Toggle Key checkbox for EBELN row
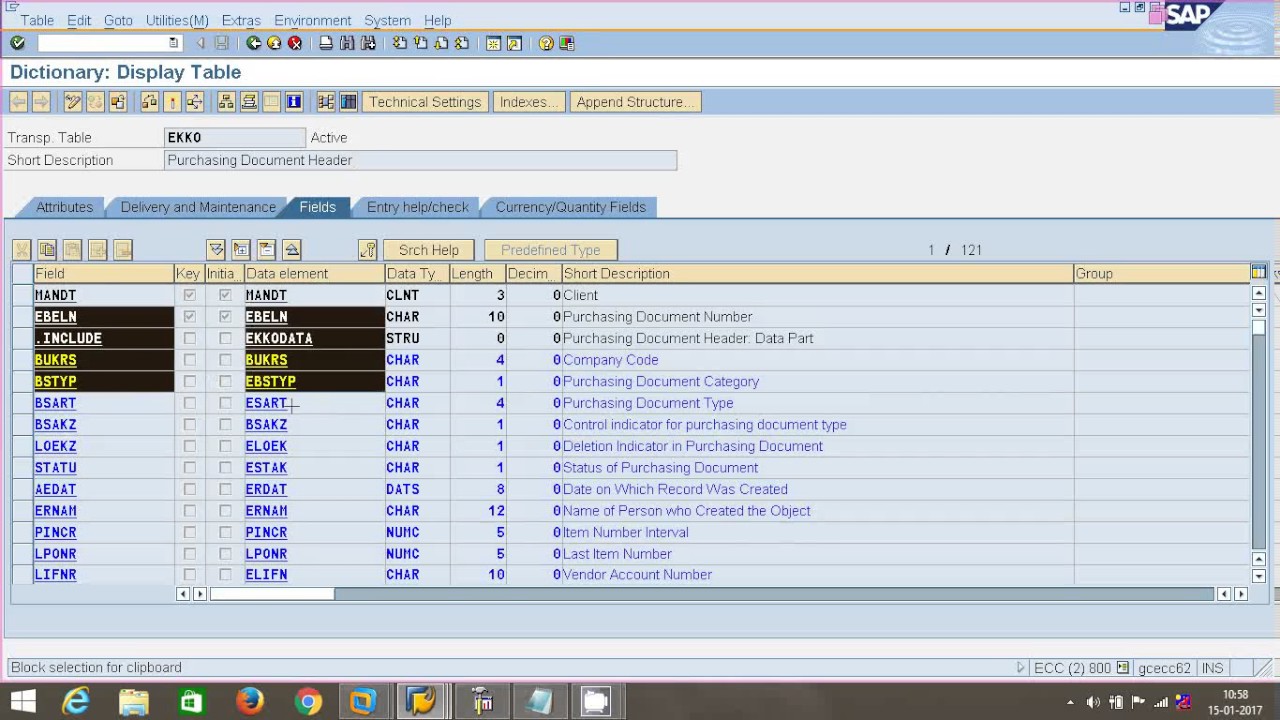 189,317
